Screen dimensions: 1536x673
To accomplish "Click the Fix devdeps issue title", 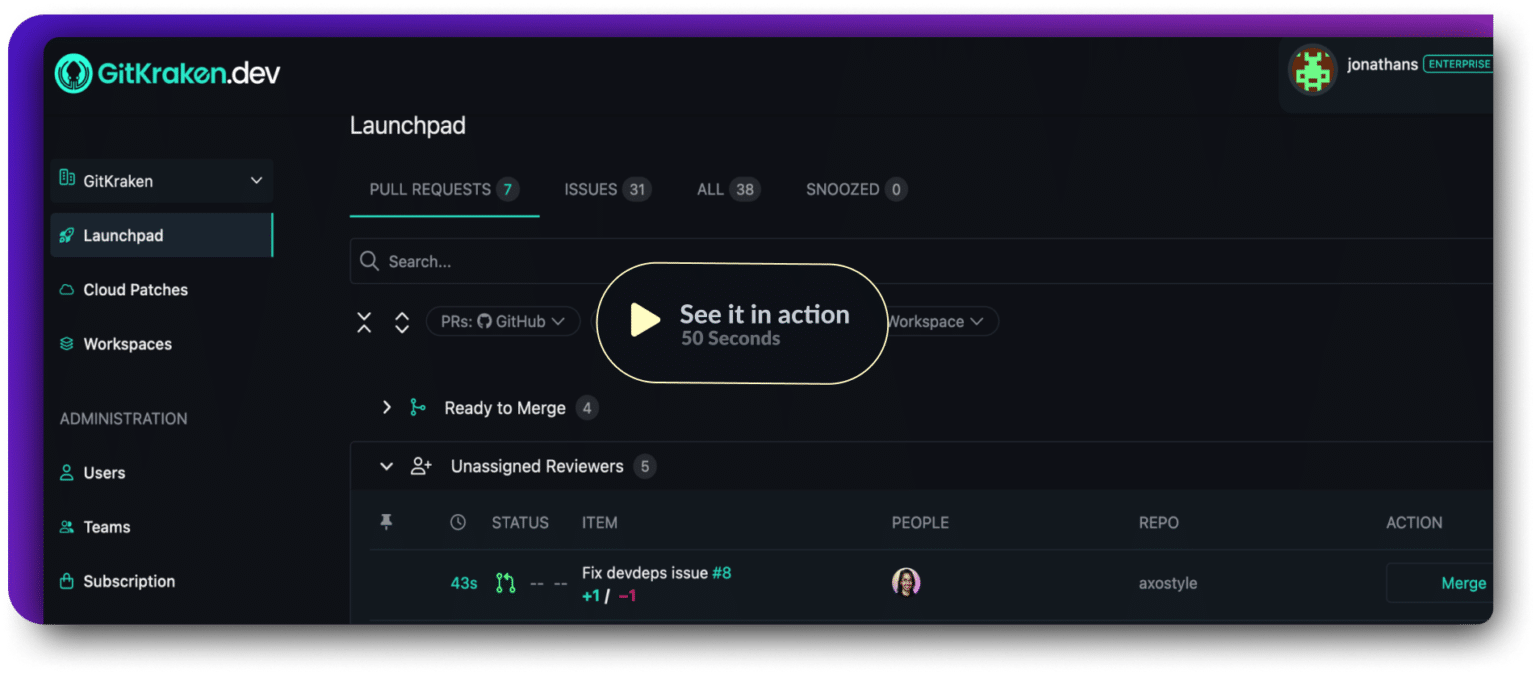I will point(645,573).
